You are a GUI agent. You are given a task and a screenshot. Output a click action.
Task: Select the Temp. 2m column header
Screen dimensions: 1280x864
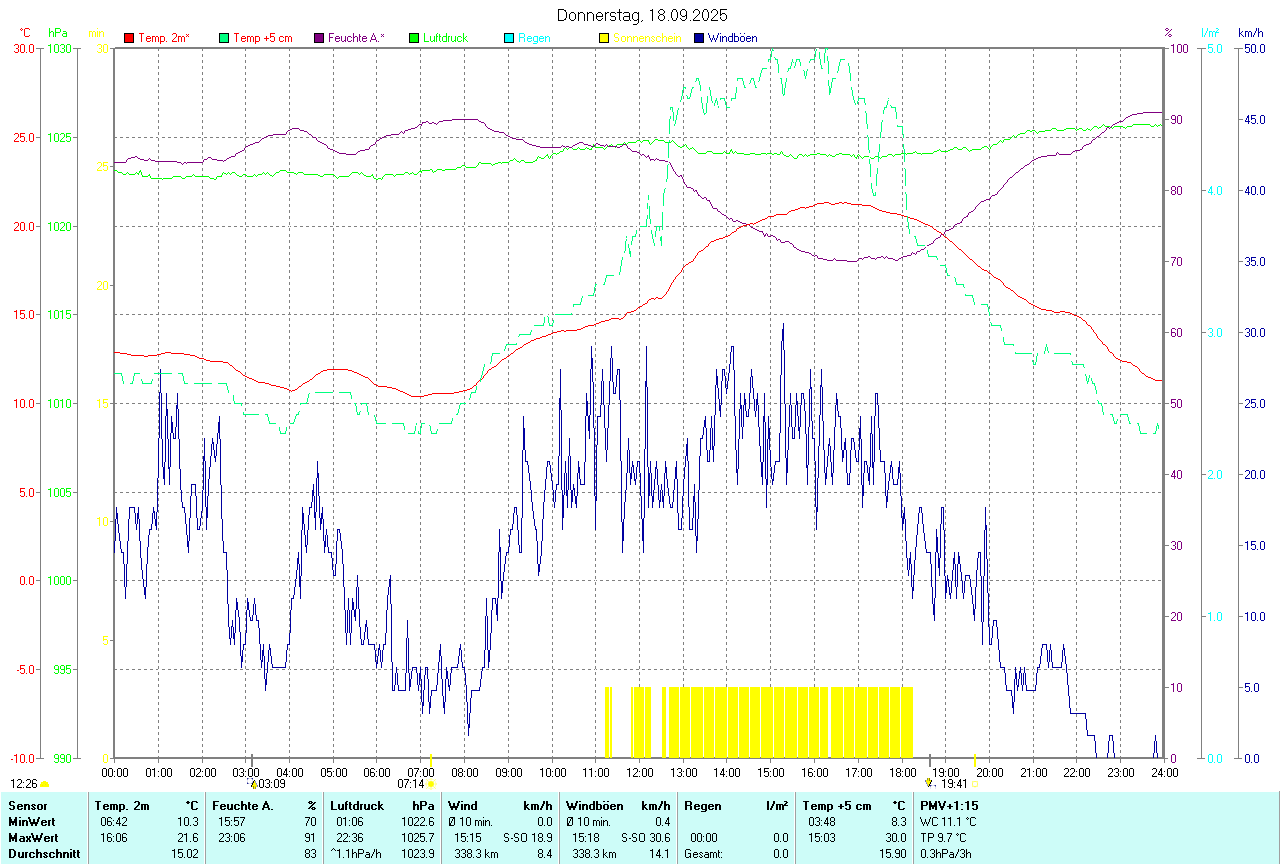click(122, 805)
